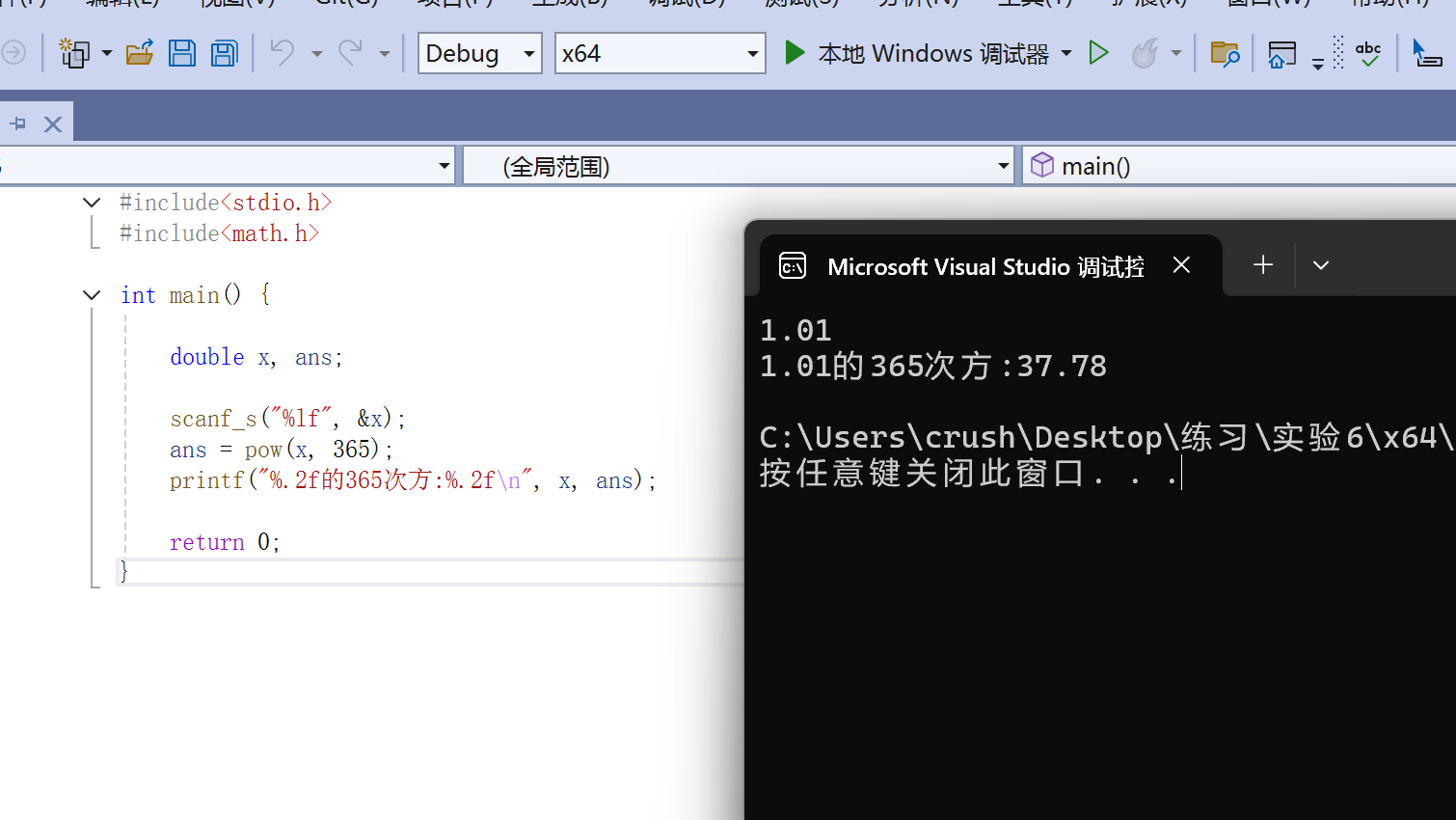Click the navigate-to-editor cursor icon

coord(1428,53)
